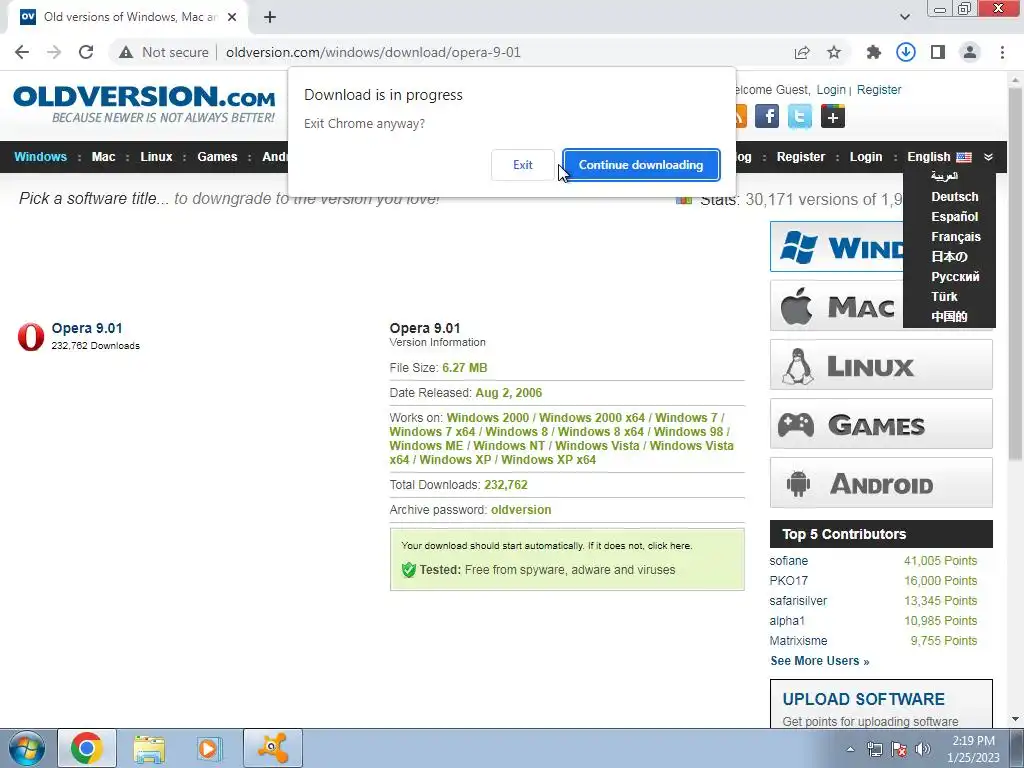
Task: Open Mac in the navigation bar
Action: coord(103,157)
